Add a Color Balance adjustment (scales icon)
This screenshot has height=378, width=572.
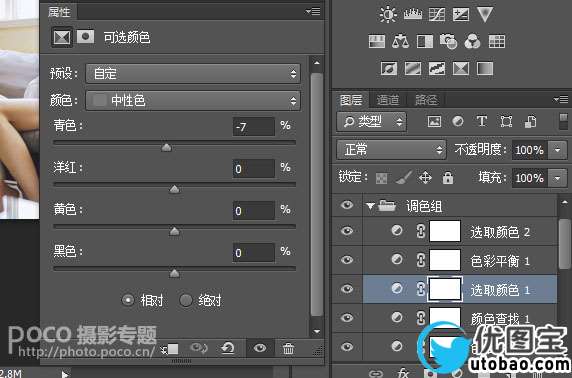400,41
